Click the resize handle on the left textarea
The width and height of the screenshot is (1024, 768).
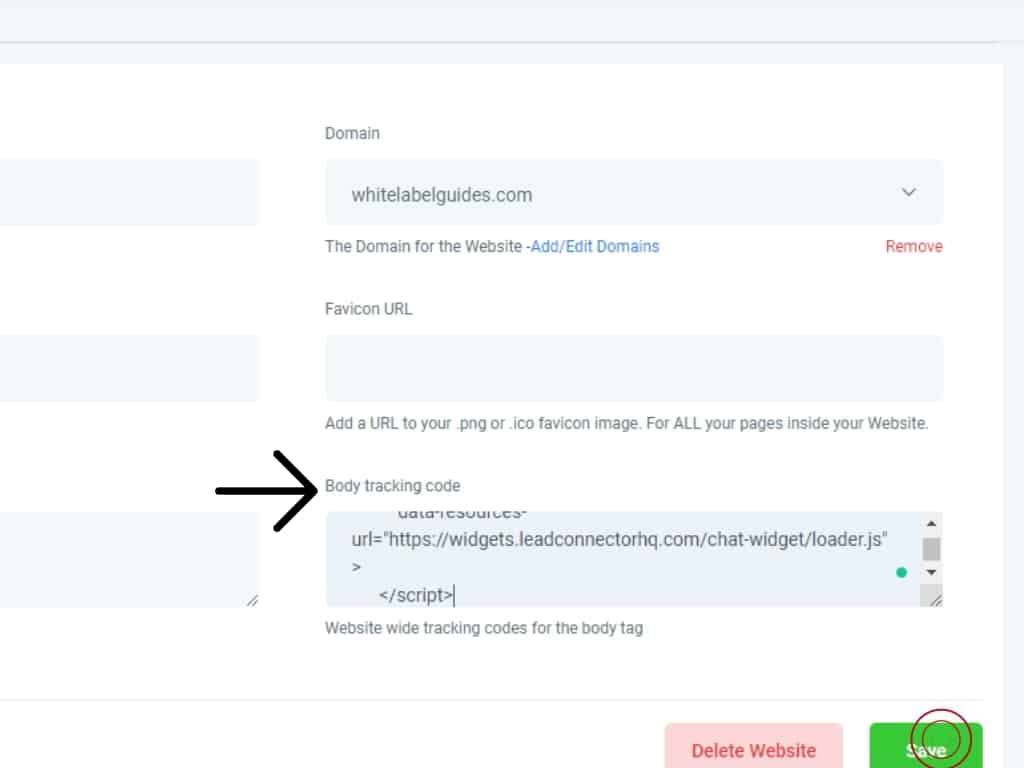[x=251, y=600]
